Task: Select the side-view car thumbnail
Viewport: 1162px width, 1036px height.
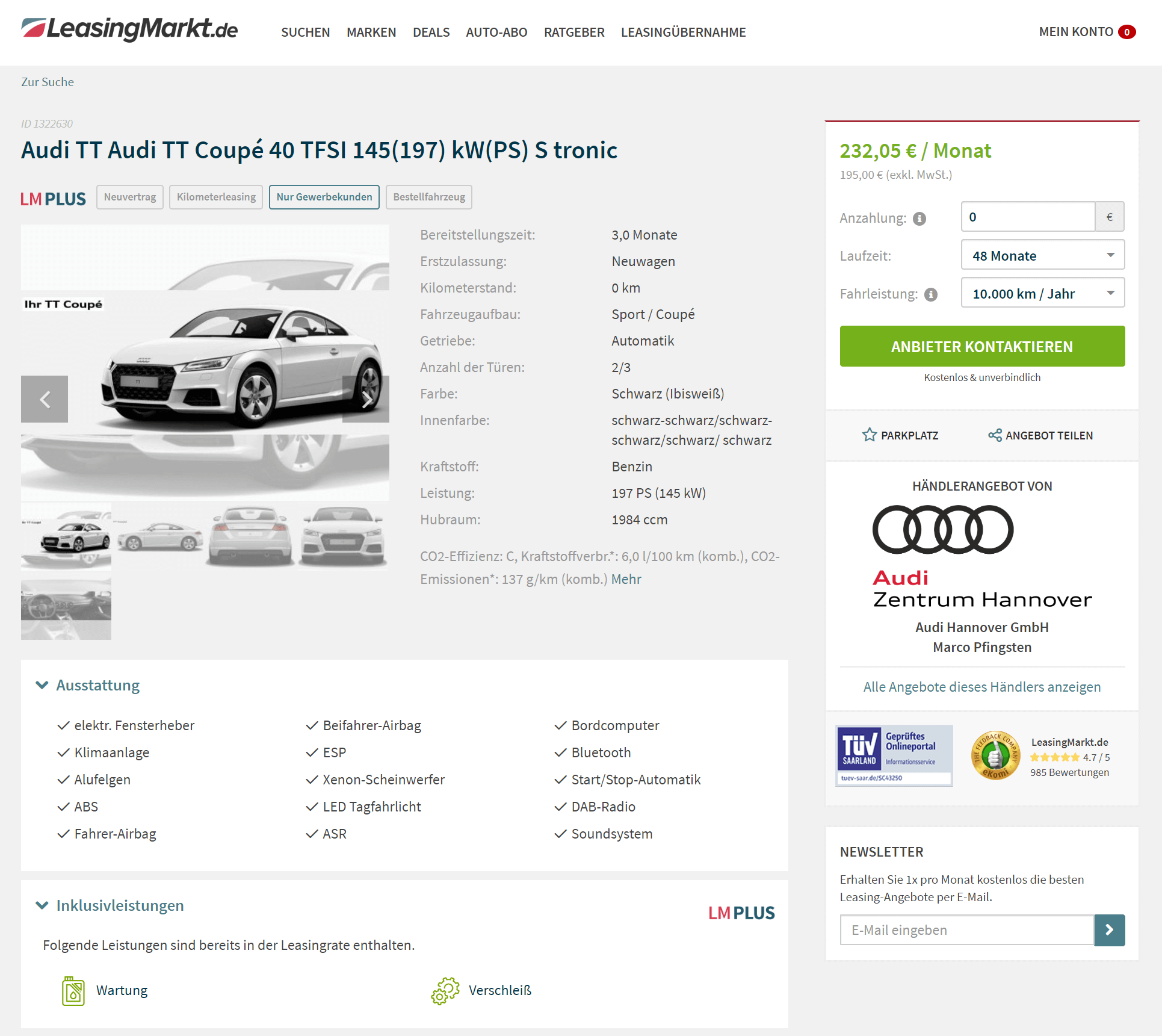Action: pyautogui.click(x=159, y=537)
